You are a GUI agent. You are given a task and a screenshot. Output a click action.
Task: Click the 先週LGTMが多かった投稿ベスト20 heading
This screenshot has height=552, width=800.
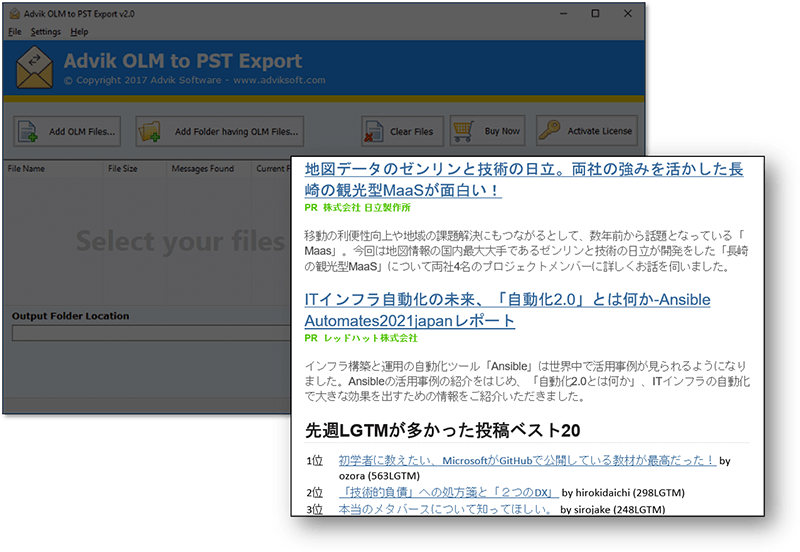442,431
